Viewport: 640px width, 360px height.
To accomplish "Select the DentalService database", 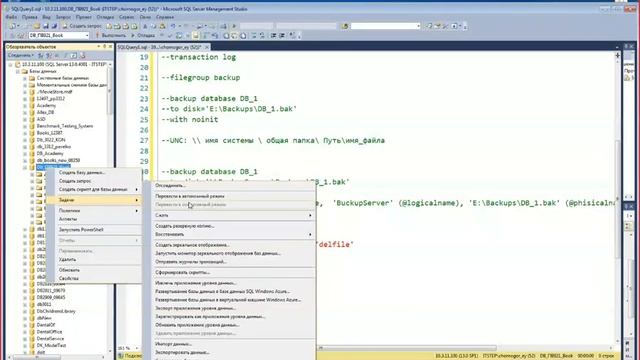I will (x=50, y=338).
